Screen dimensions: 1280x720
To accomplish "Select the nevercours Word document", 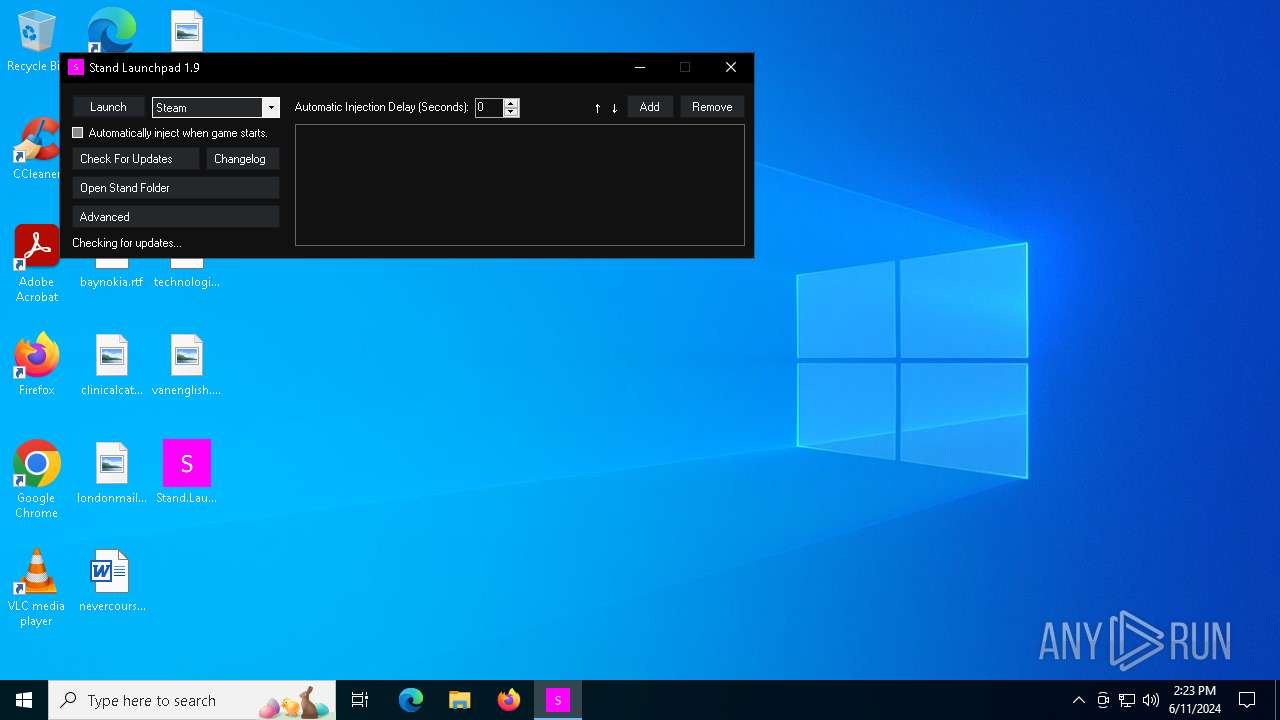I will coord(112,581).
